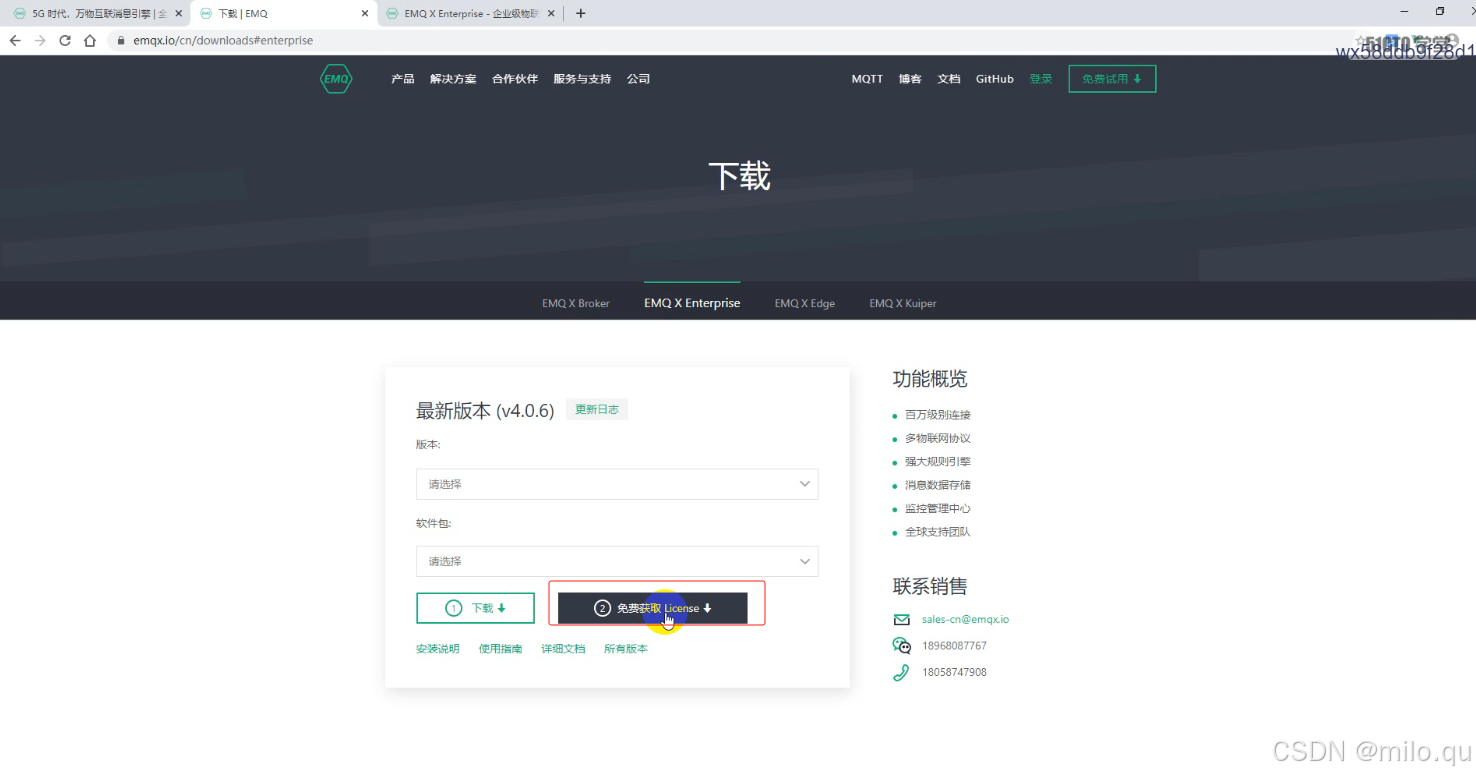Expand the chevron on the 请选择 version field

[x=804, y=484]
